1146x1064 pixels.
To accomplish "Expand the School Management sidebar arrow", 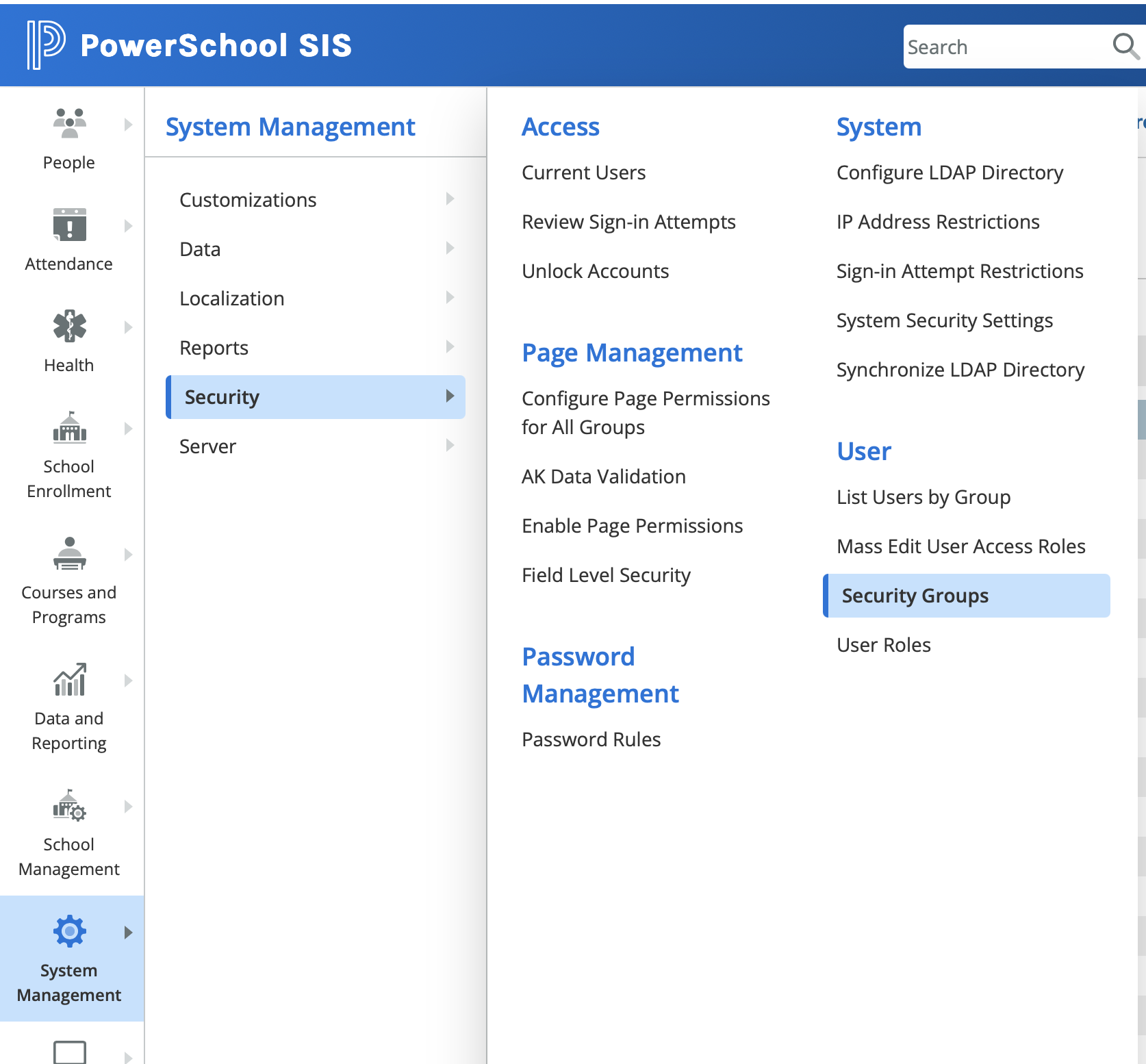I will (x=128, y=807).
